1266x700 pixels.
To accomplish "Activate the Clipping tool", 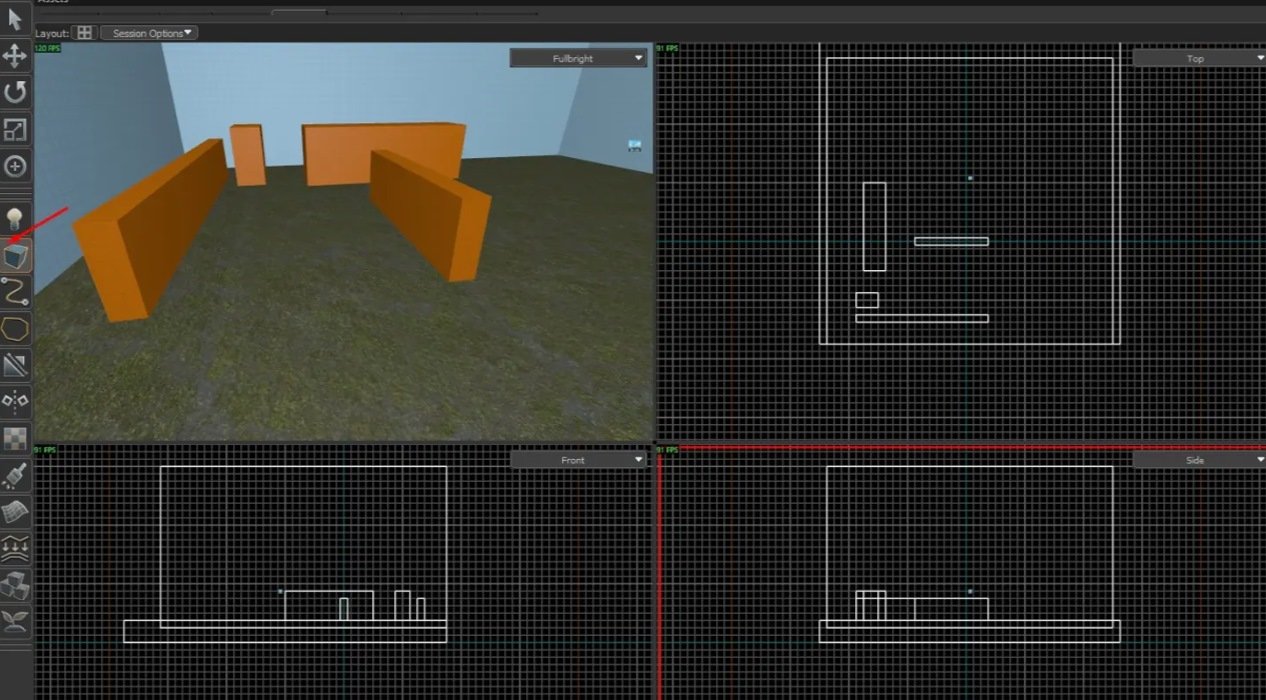I will coord(15,365).
